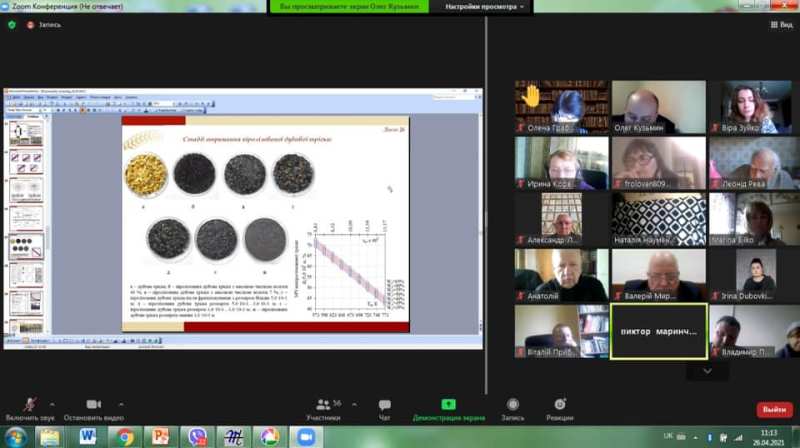Click the Запись record button in toolbar
This screenshot has width=800, height=448.
pyautogui.click(x=513, y=409)
